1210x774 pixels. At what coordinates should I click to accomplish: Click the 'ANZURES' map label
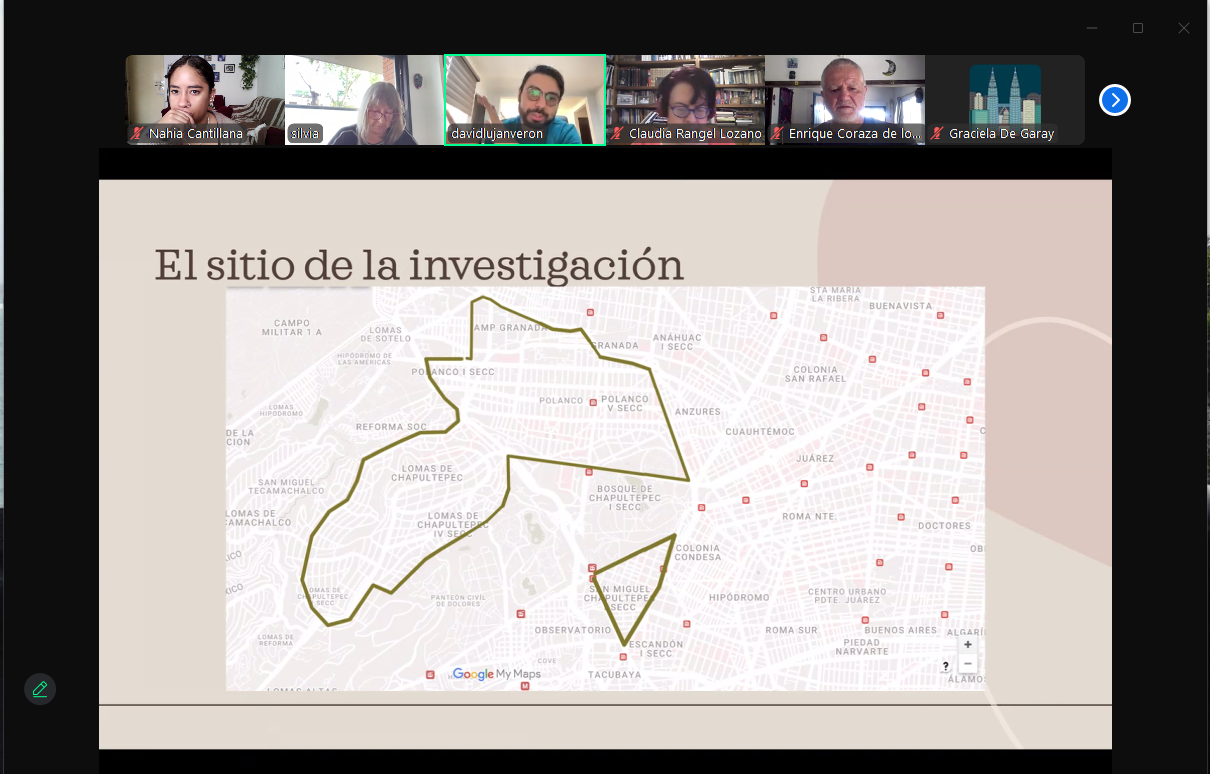[x=698, y=411]
